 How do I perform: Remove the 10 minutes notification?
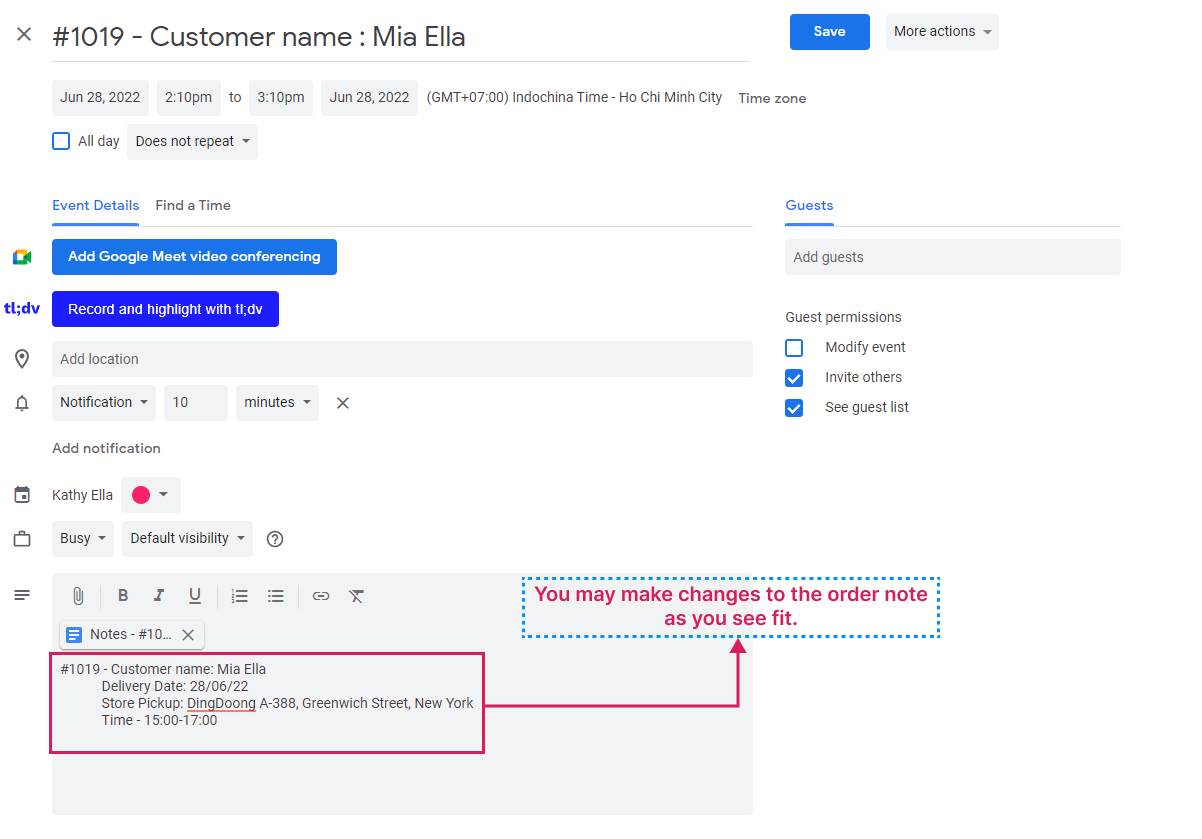click(342, 403)
